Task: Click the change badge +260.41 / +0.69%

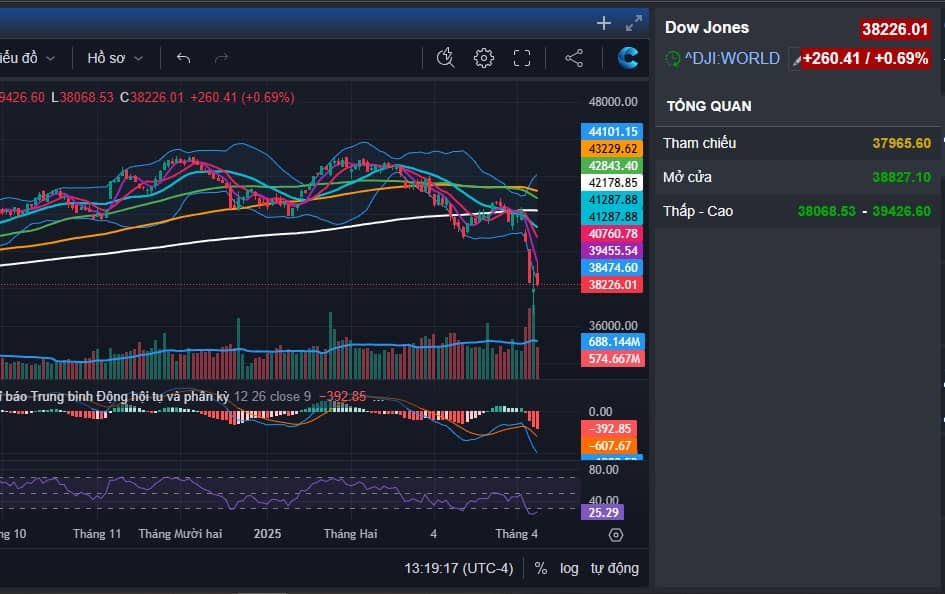Action: point(865,58)
